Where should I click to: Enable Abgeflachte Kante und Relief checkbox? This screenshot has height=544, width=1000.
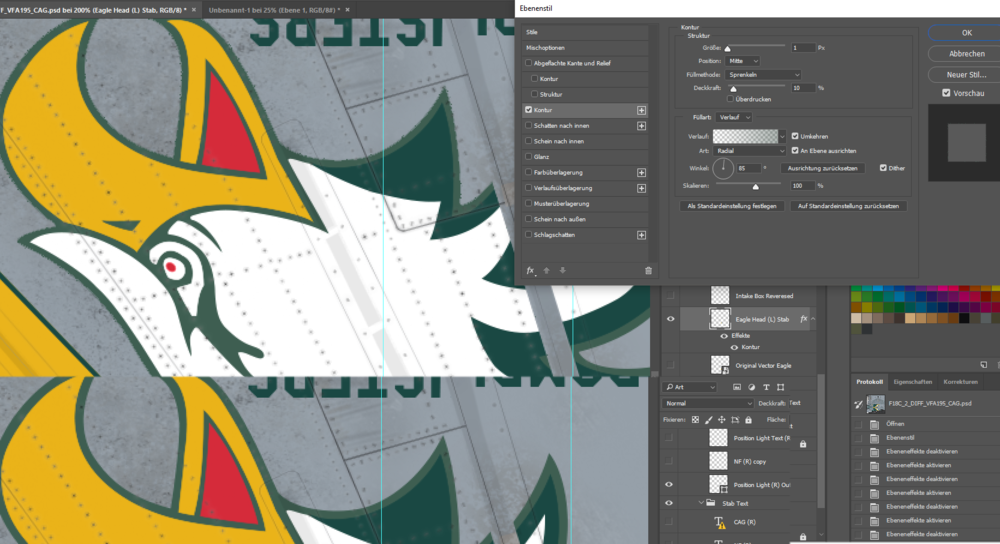pos(528,63)
